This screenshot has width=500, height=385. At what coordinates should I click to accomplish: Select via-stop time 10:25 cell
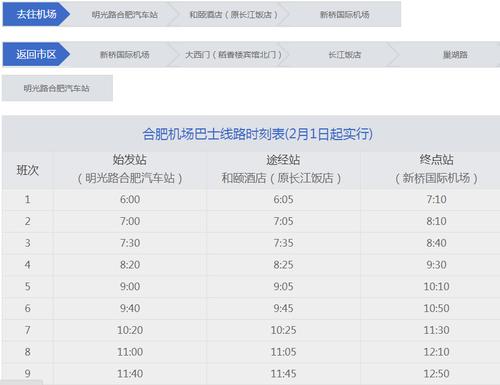click(x=283, y=330)
